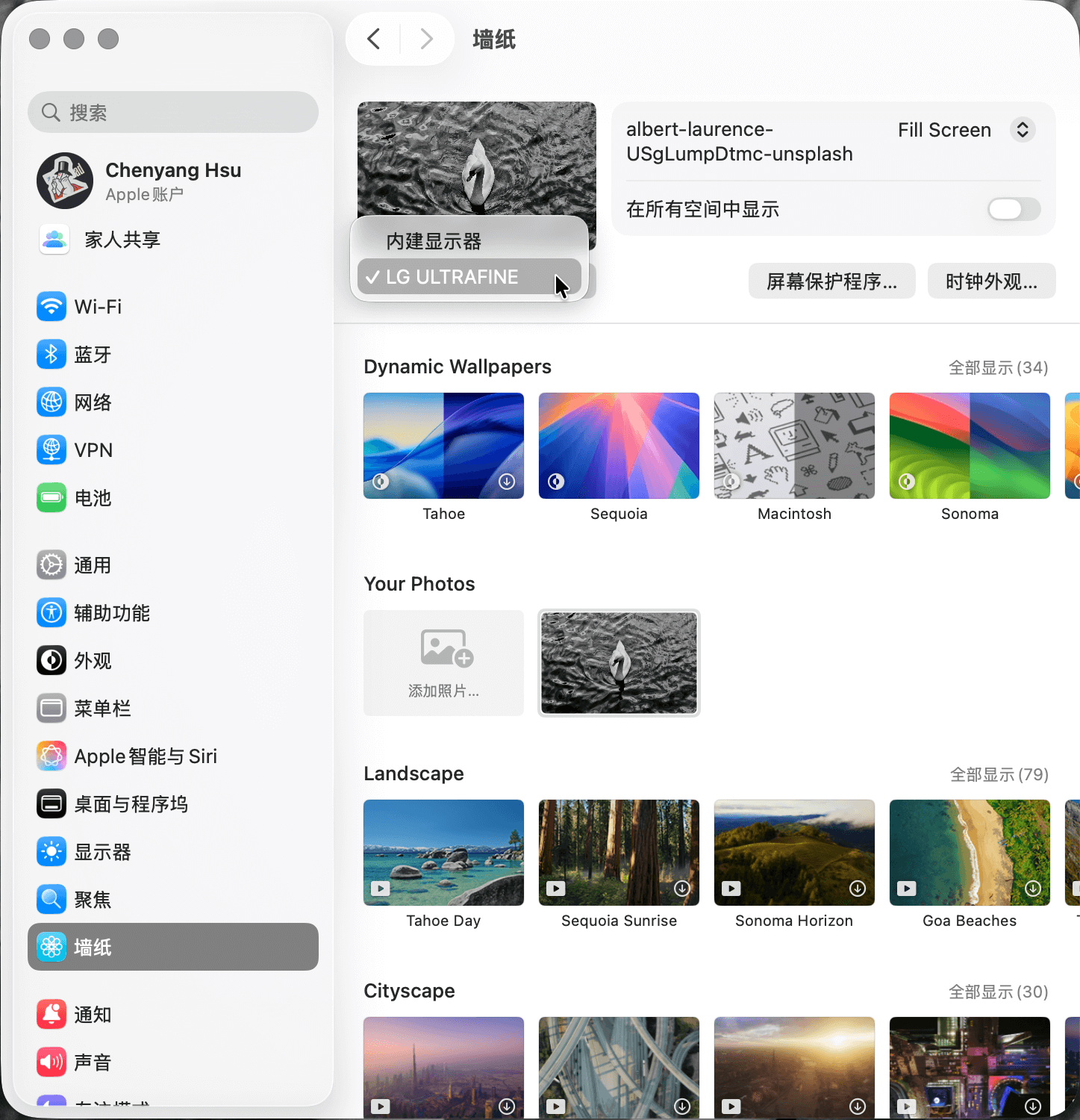This screenshot has width=1080, height=1120.
Task: Show all 34 Dynamic Wallpapers
Action: [997, 367]
